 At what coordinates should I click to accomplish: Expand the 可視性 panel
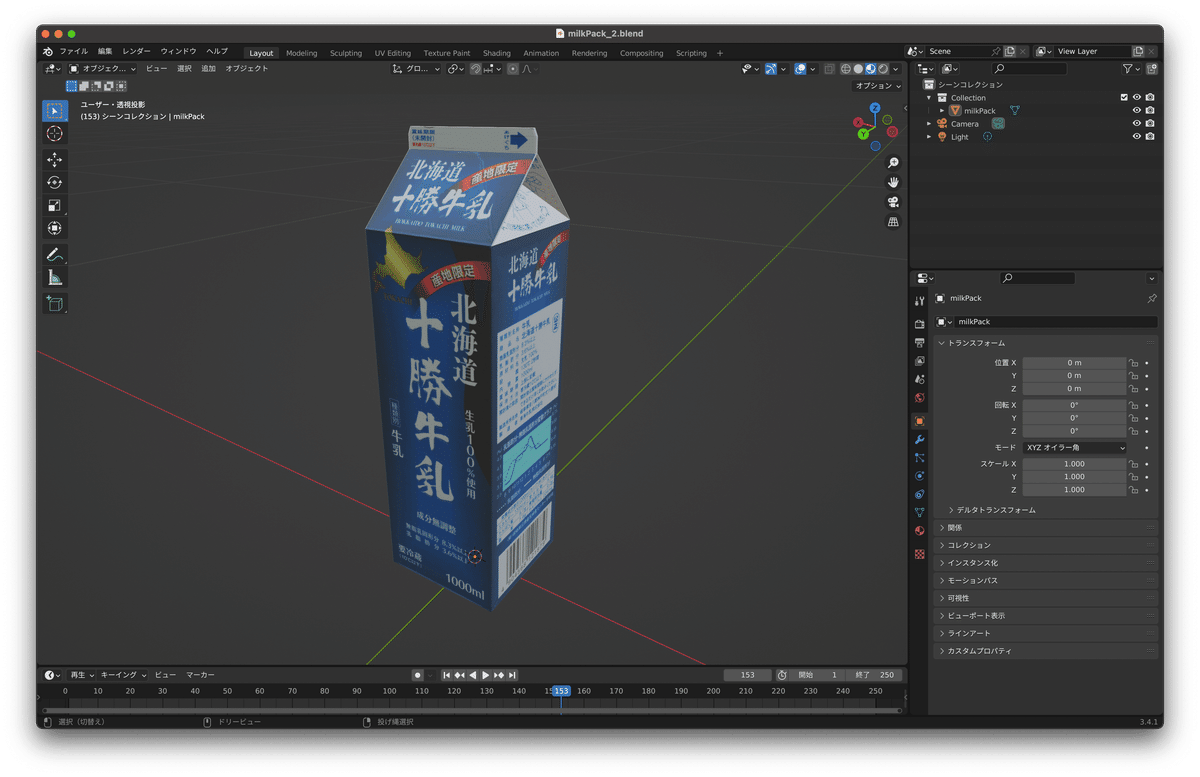point(1047,598)
